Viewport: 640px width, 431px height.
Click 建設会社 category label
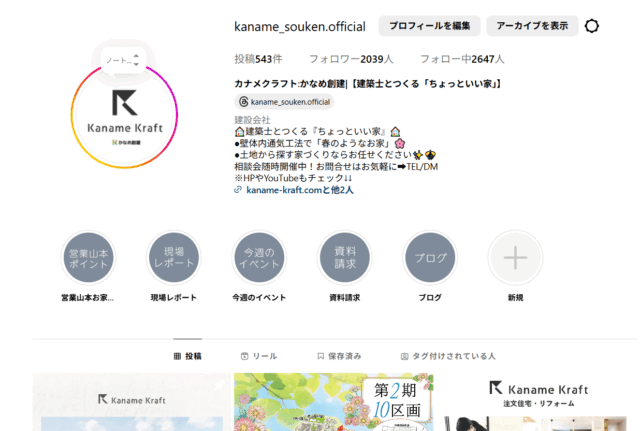pos(252,120)
